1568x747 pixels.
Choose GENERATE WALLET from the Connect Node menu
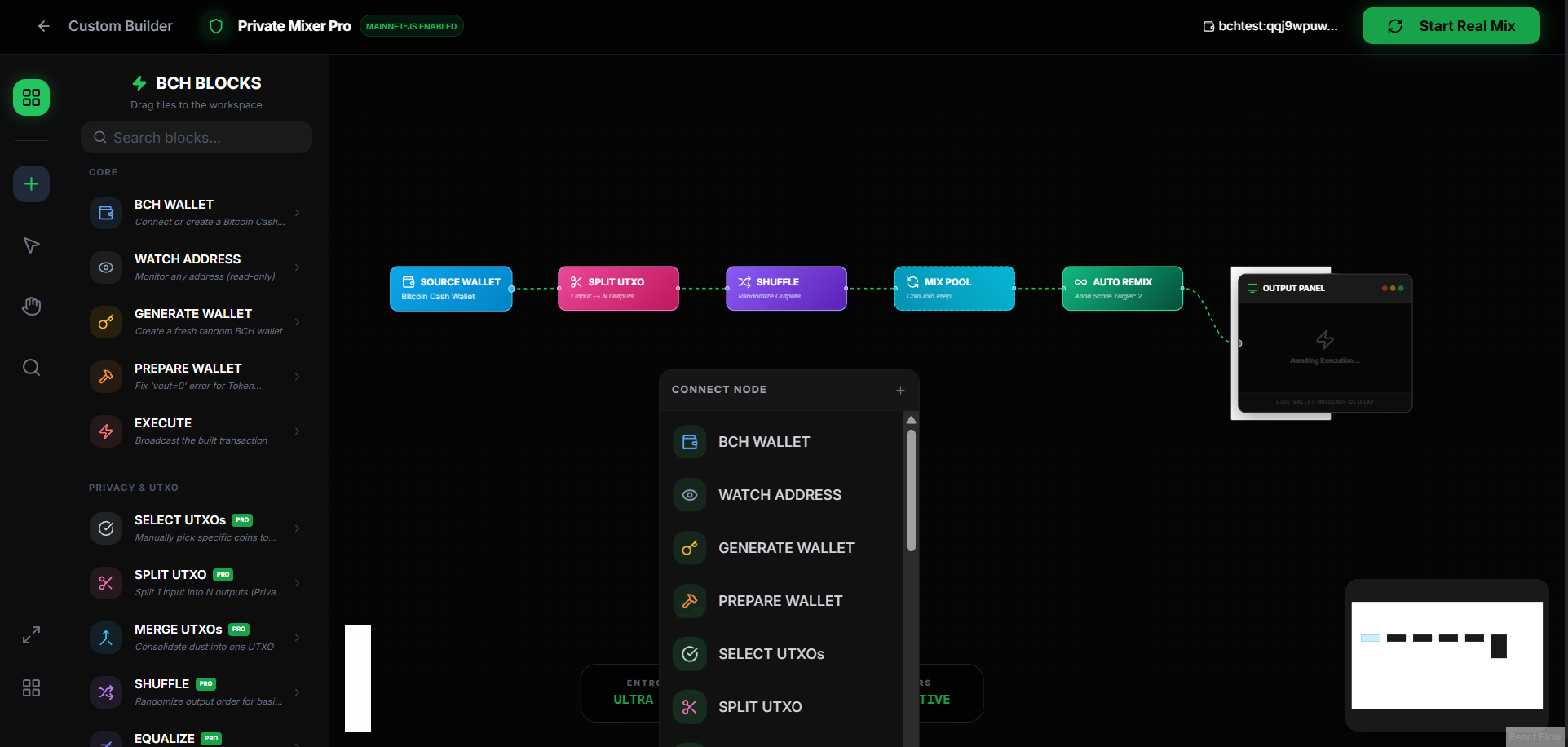[785, 547]
